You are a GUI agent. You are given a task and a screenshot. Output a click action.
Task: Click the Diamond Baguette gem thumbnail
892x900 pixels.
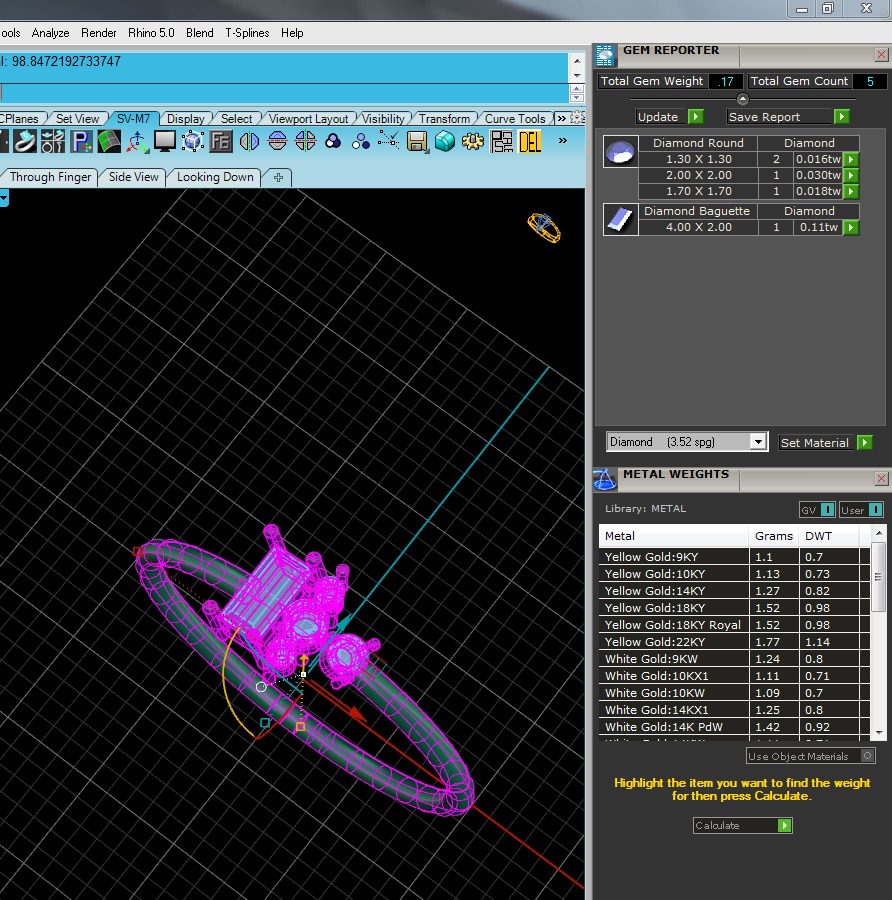[620, 219]
